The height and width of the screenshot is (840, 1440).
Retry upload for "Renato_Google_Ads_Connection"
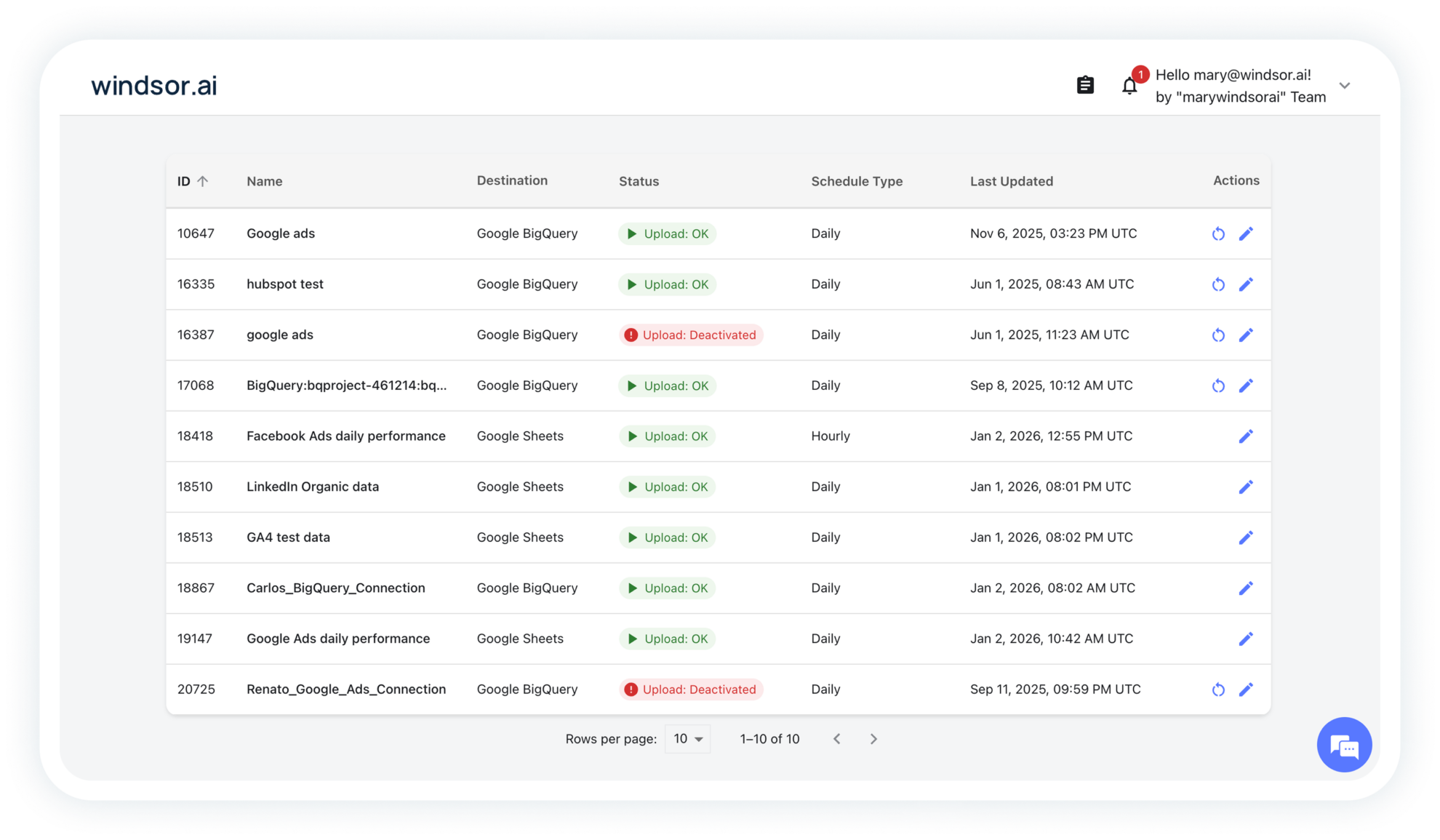[x=1219, y=689]
